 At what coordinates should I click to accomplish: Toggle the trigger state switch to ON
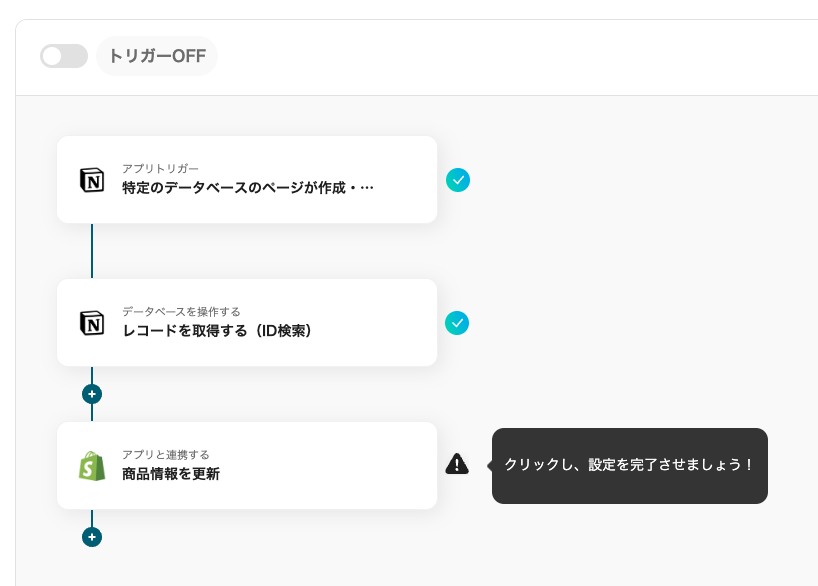coord(64,56)
